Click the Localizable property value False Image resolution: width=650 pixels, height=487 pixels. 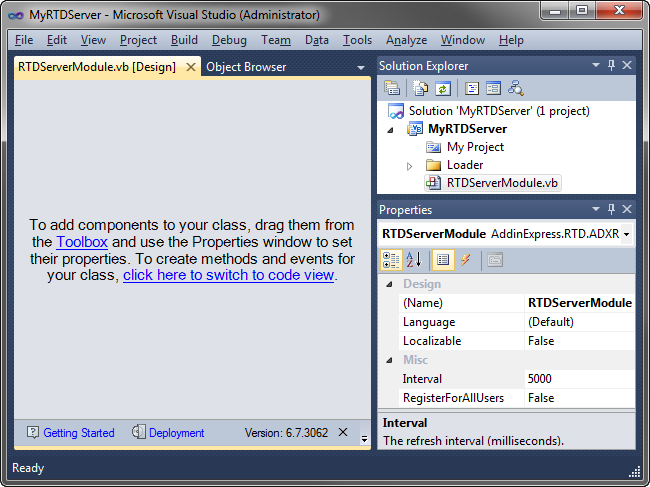[x=580, y=341]
